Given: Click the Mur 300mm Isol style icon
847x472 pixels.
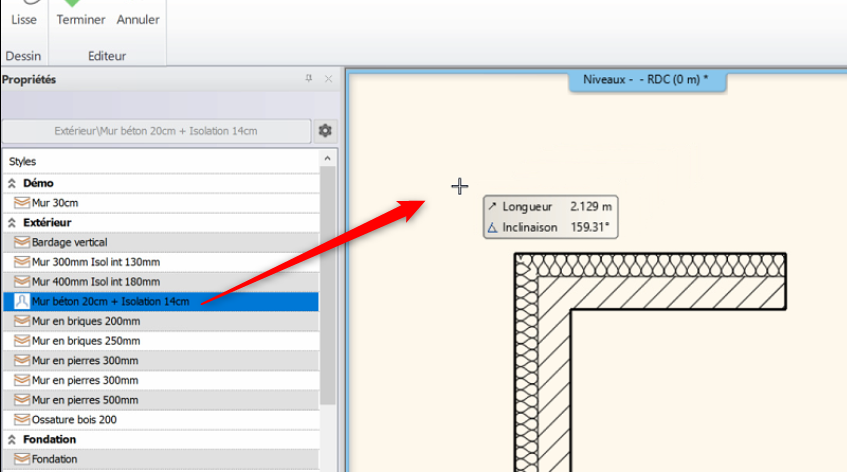Looking at the screenshot, I should [x=22, y=262].
